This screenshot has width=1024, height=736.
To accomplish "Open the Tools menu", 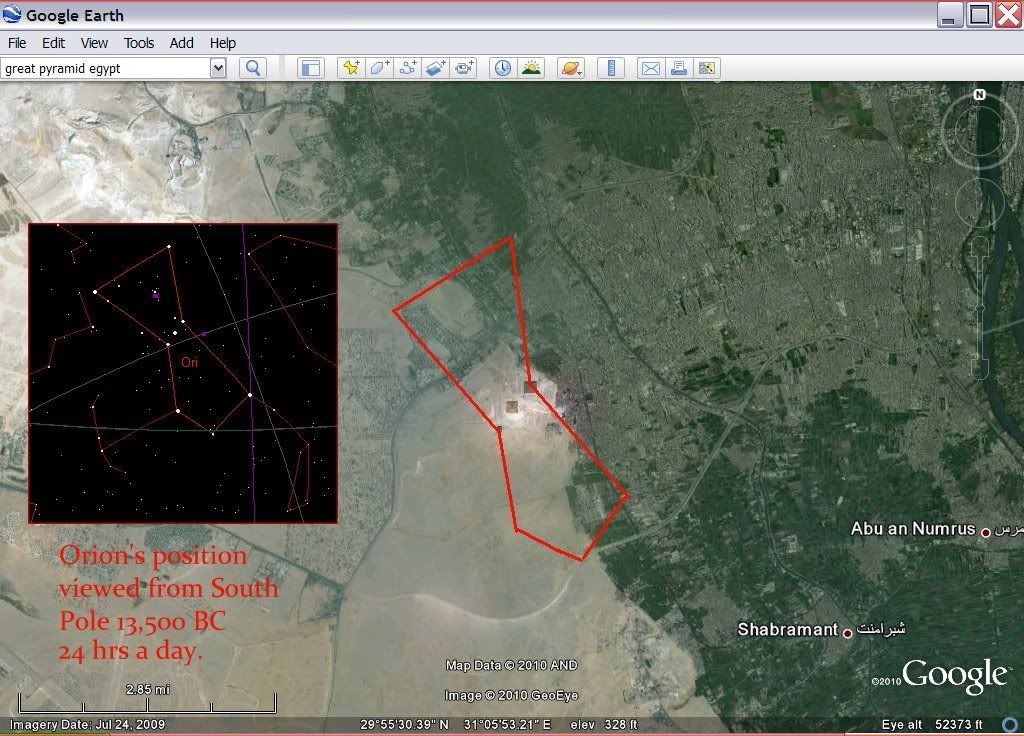I will [139, 43].
